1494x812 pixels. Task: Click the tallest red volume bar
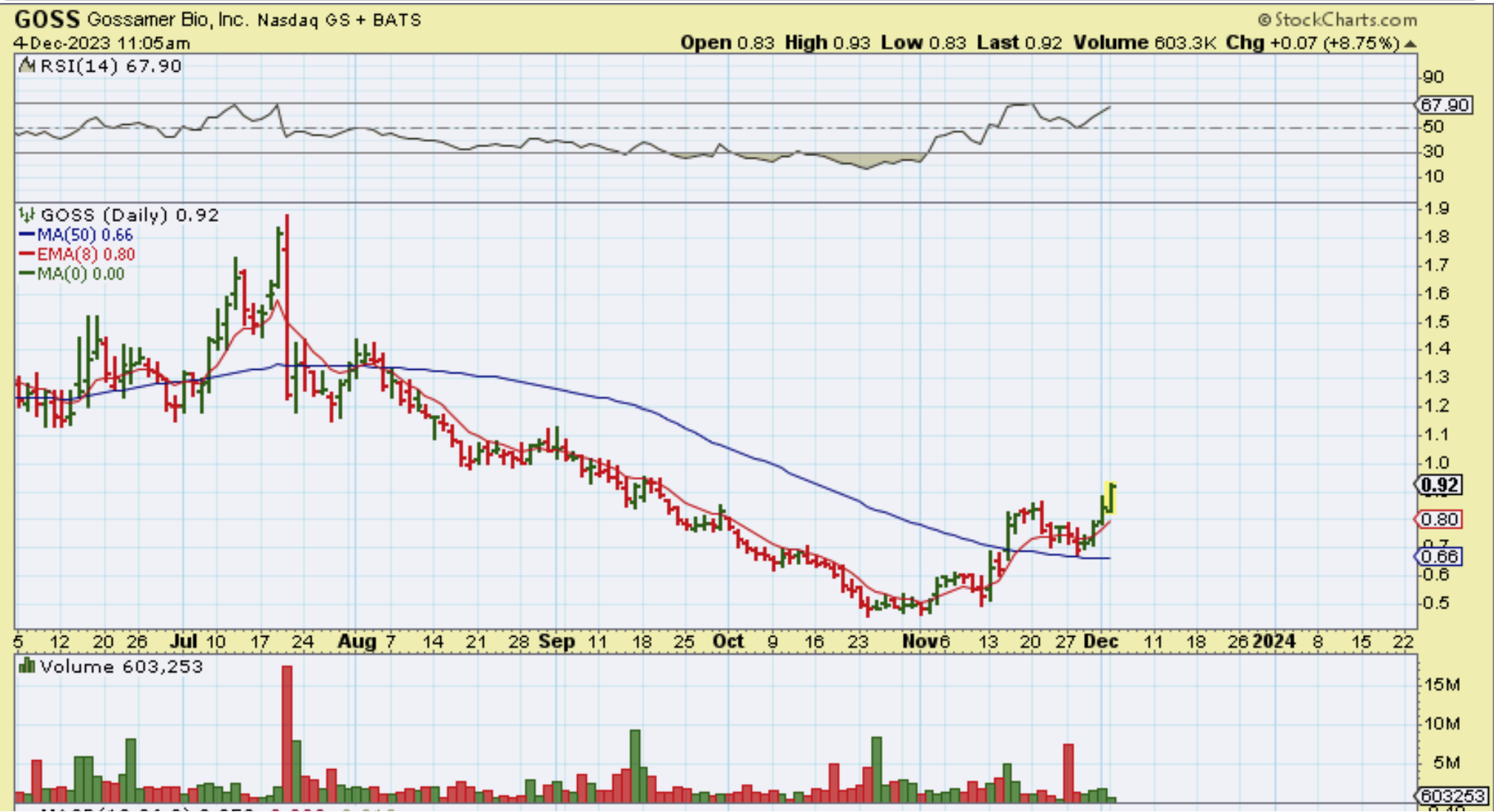[287, 732]
